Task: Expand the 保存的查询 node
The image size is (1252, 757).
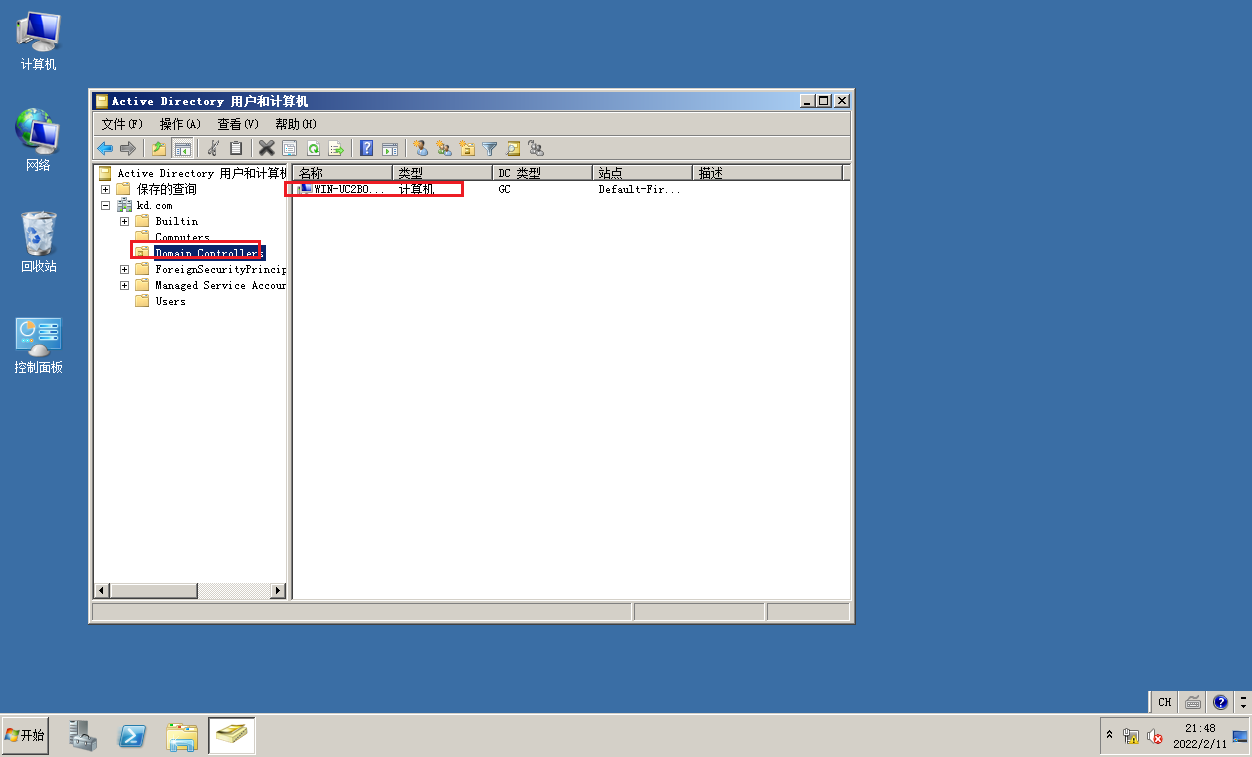Action: [x=106, y=189]
